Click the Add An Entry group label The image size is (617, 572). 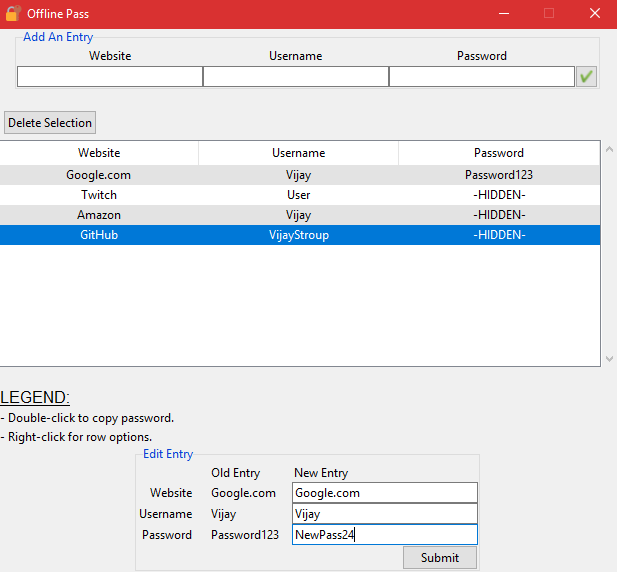[x=58, y=37]
